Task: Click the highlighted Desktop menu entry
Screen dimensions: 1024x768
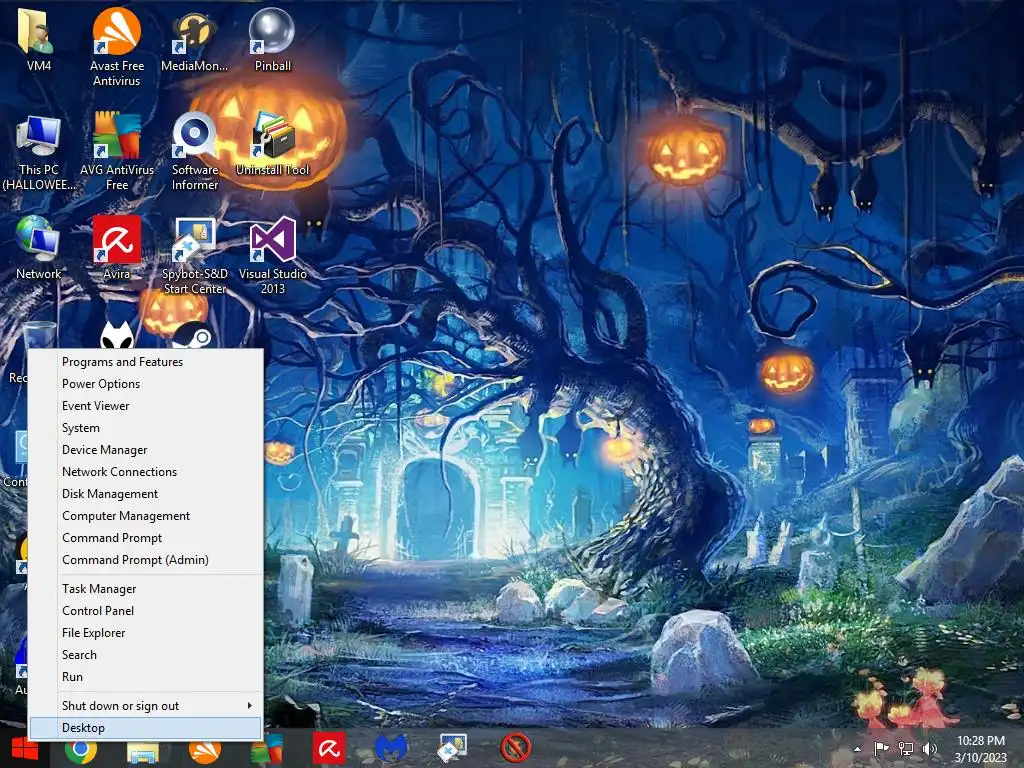Action: tap(146, 728)
